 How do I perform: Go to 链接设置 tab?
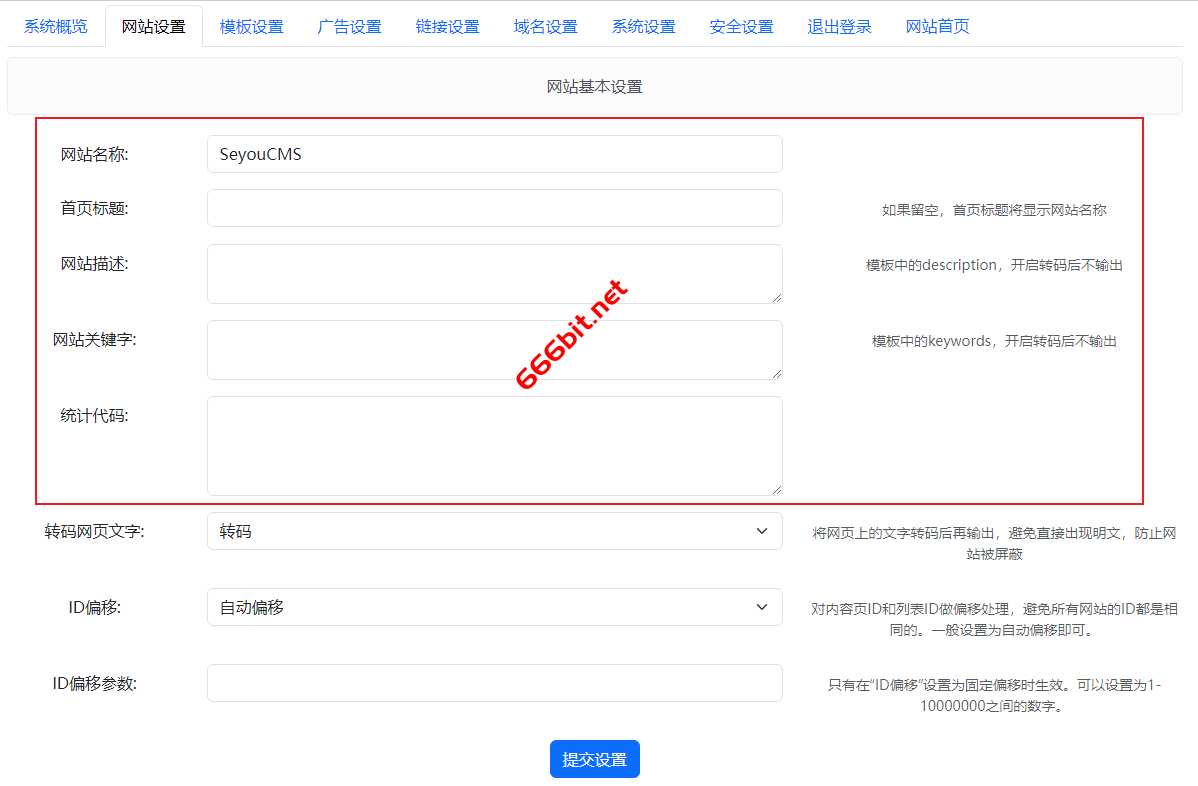[x=447, y=27]
